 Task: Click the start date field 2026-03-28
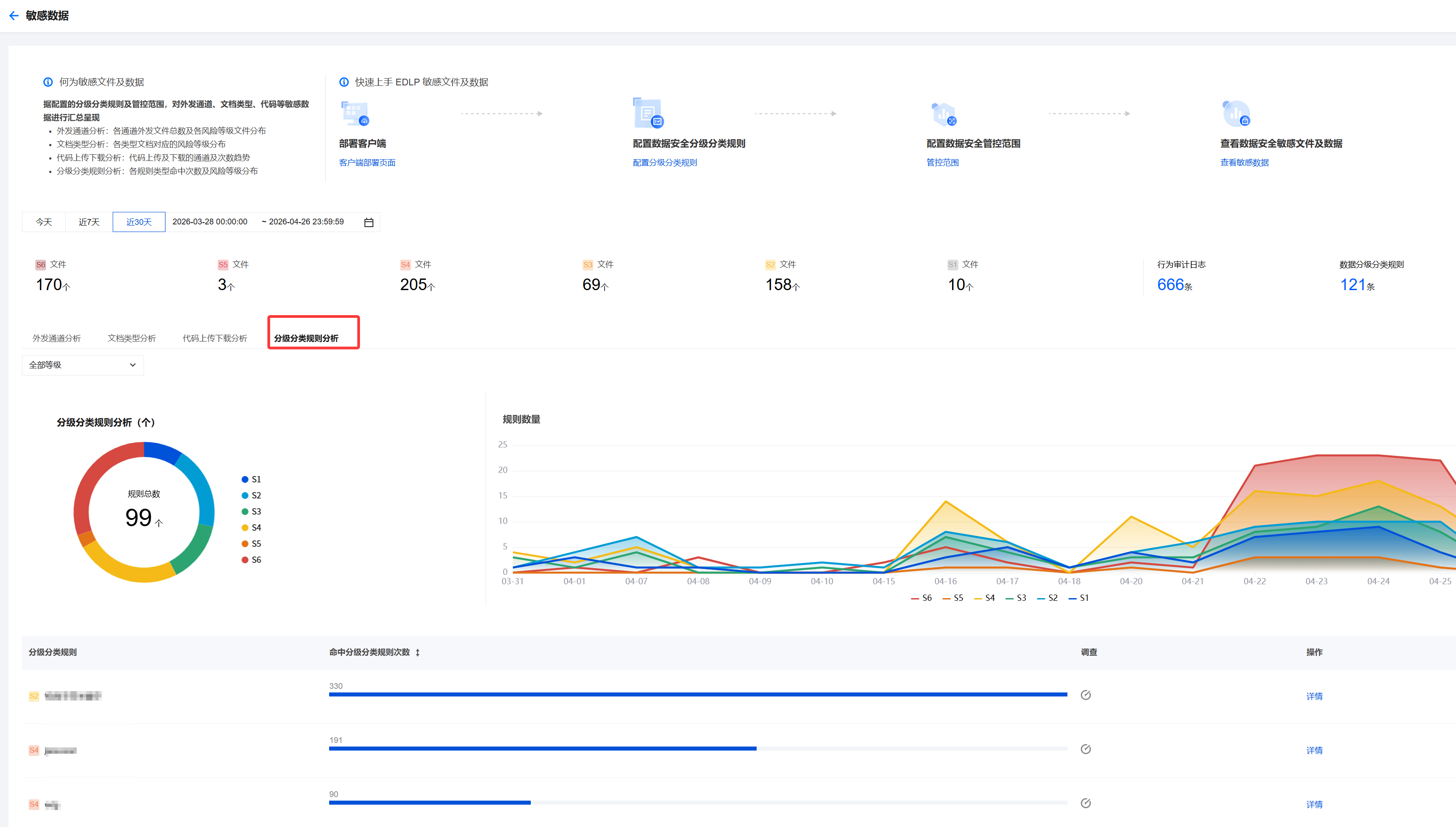[210, 222]
